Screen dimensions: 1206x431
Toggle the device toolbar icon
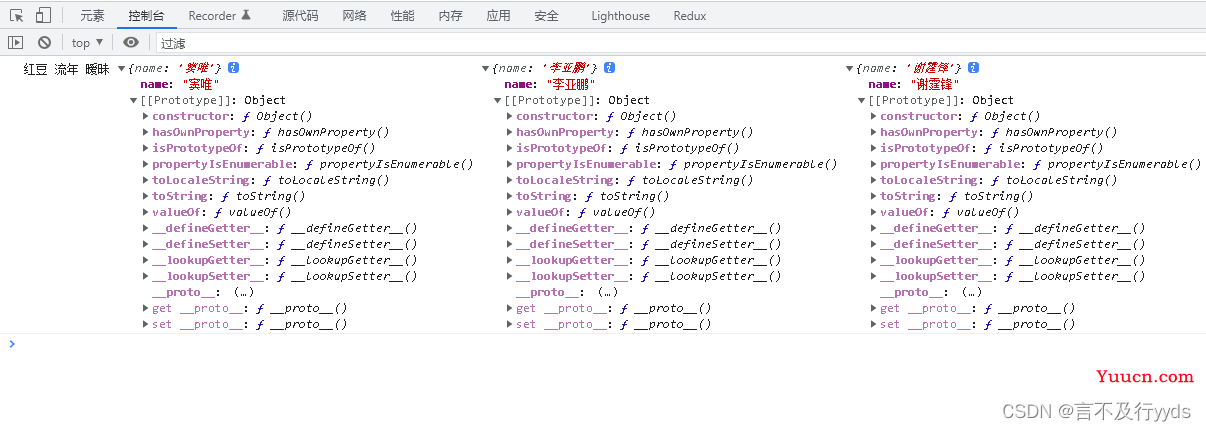click(43, 15)
